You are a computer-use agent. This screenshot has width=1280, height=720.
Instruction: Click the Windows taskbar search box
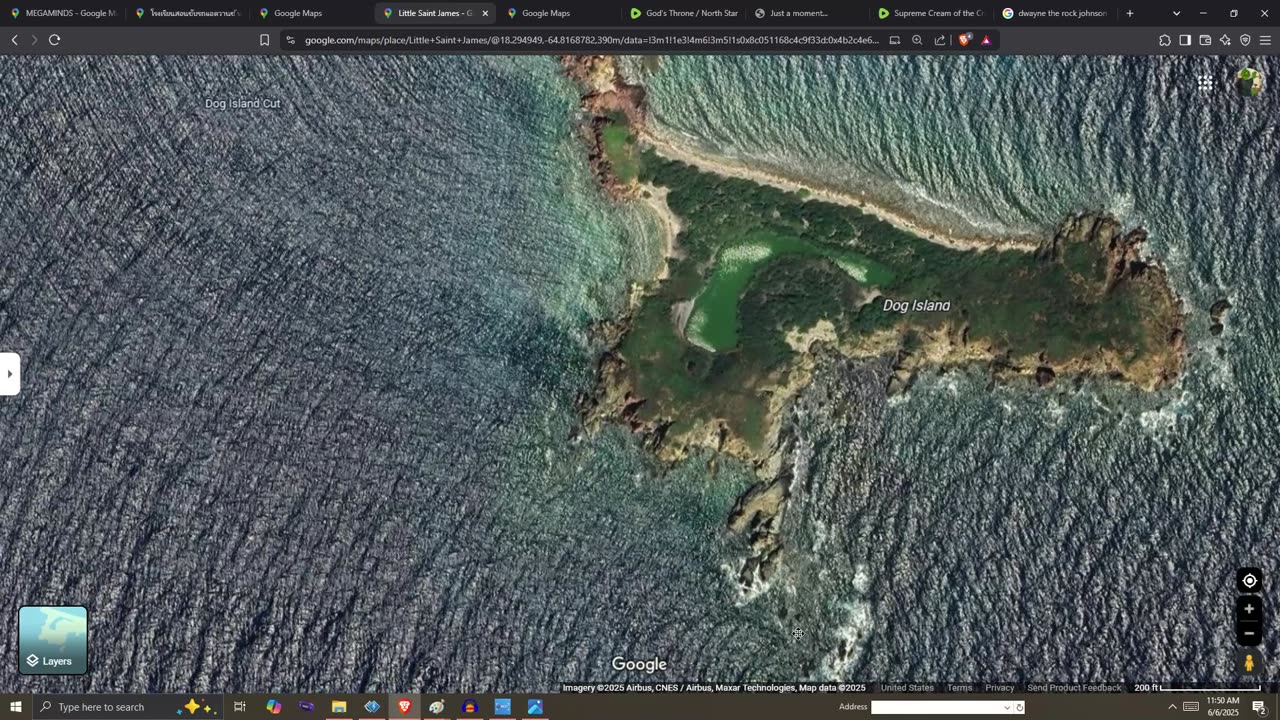coord(128,707)
